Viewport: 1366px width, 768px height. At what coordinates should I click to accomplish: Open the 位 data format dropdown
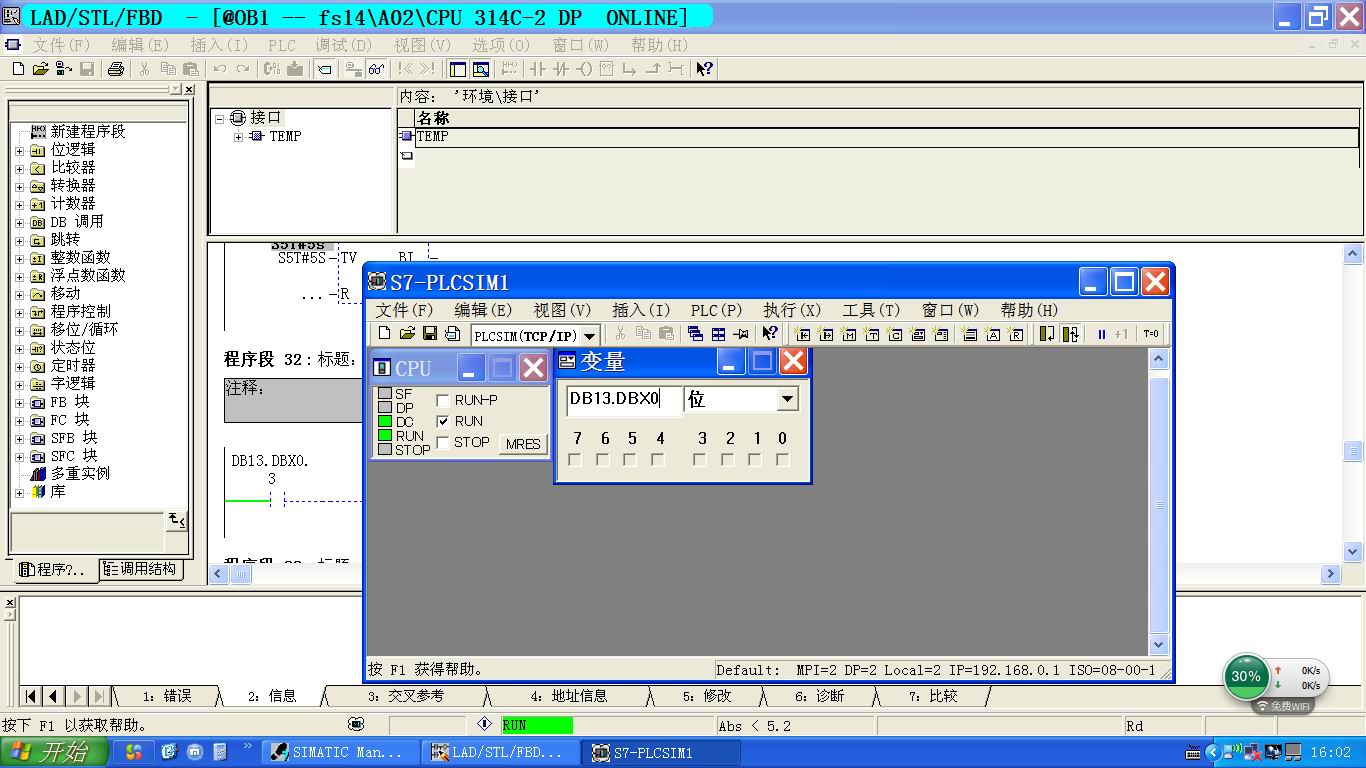click(788, 400)
